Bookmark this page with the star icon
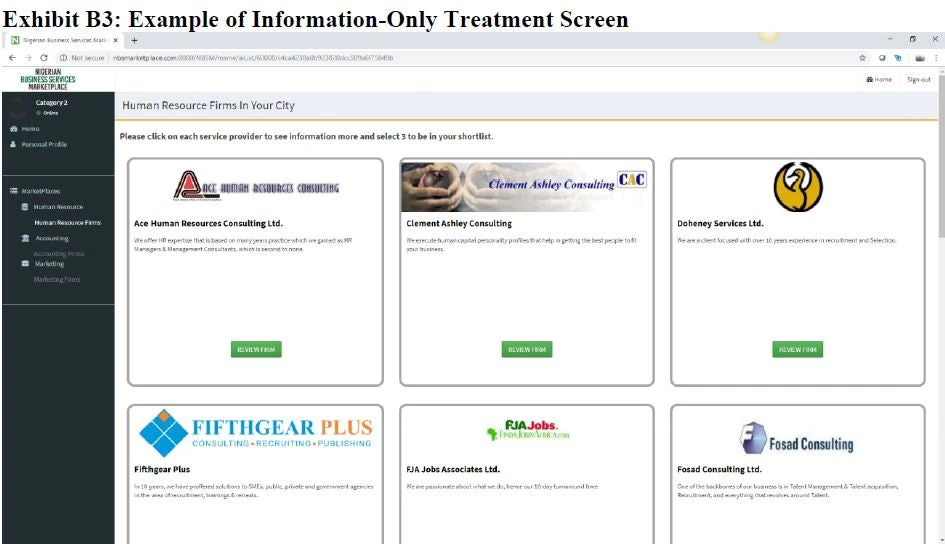The image size is (945, 544). point(863,58)
